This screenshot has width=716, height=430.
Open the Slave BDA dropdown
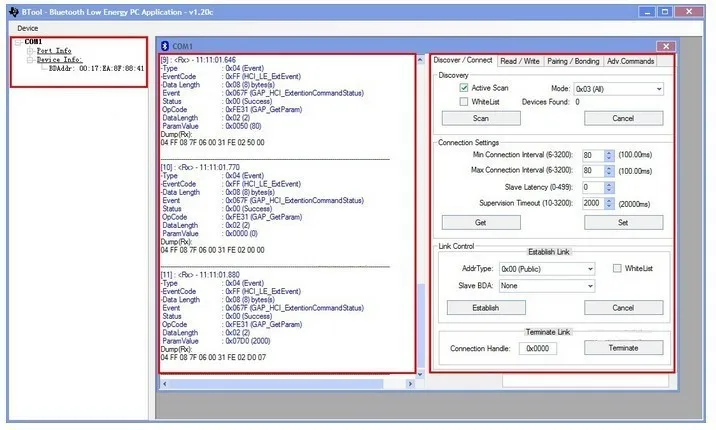[x=547, y=286]
